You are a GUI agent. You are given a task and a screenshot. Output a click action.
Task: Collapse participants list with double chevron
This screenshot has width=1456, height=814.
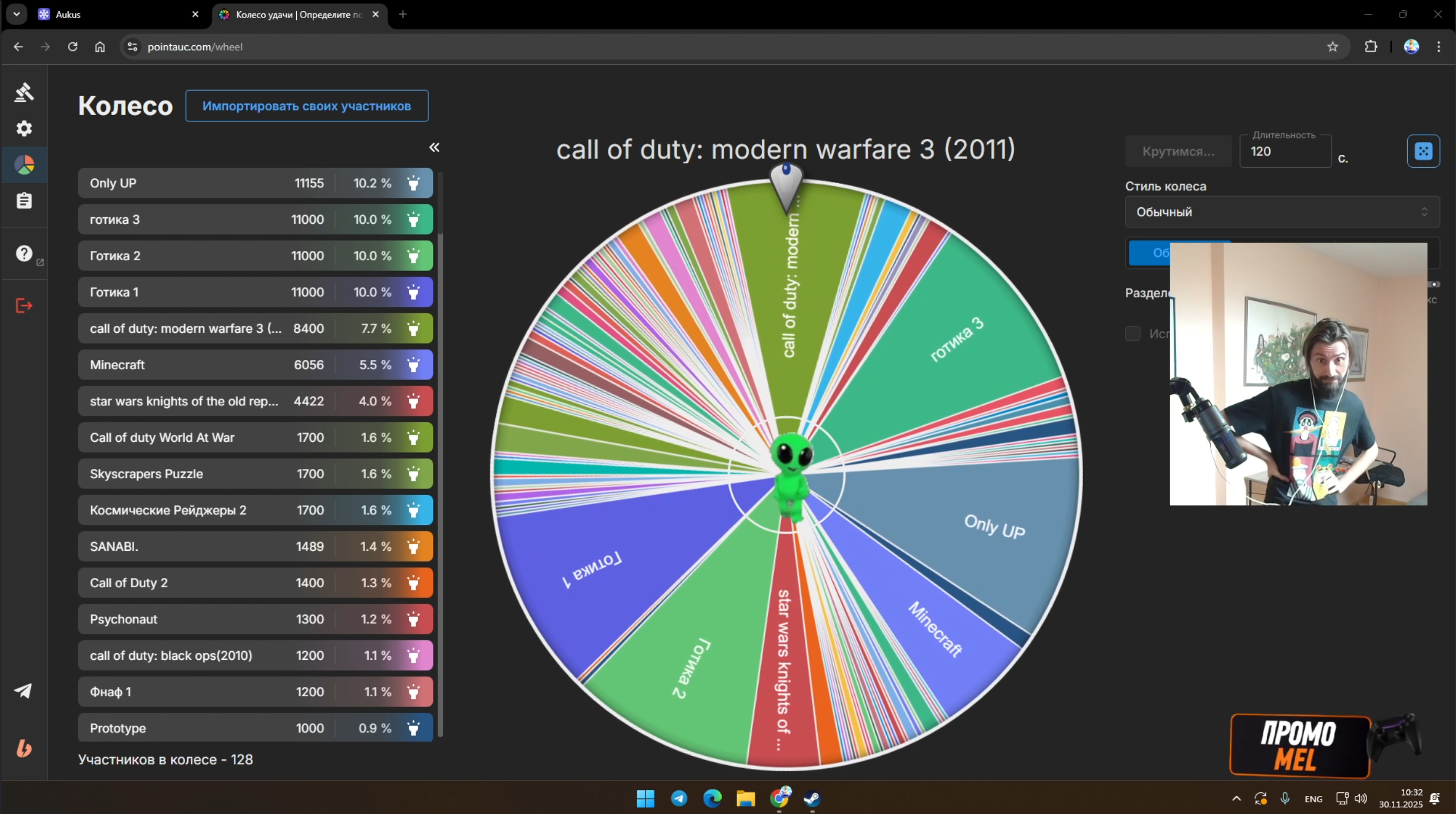(x=434, y=148)
